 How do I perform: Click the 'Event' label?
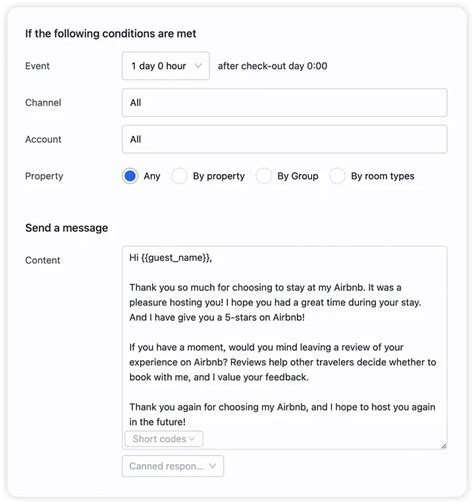37,66
